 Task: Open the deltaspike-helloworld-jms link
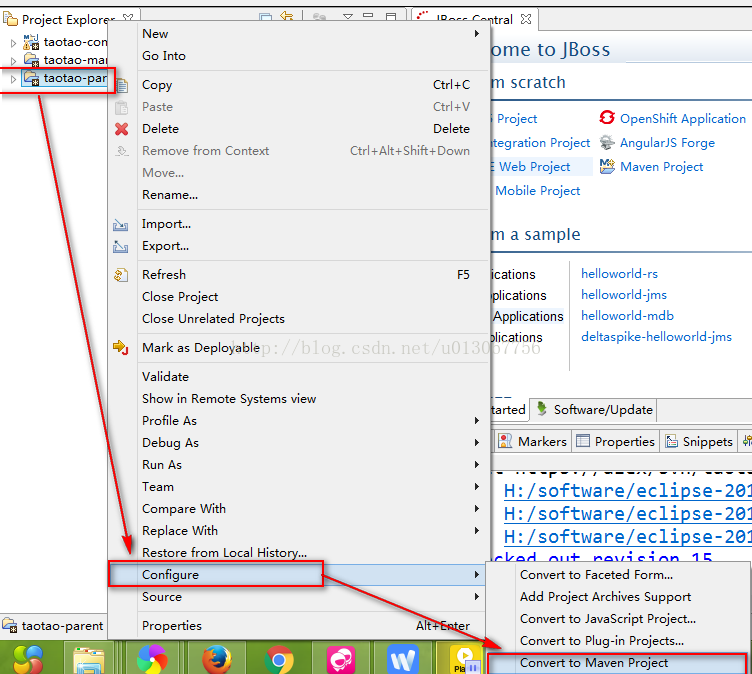point(656,337)
